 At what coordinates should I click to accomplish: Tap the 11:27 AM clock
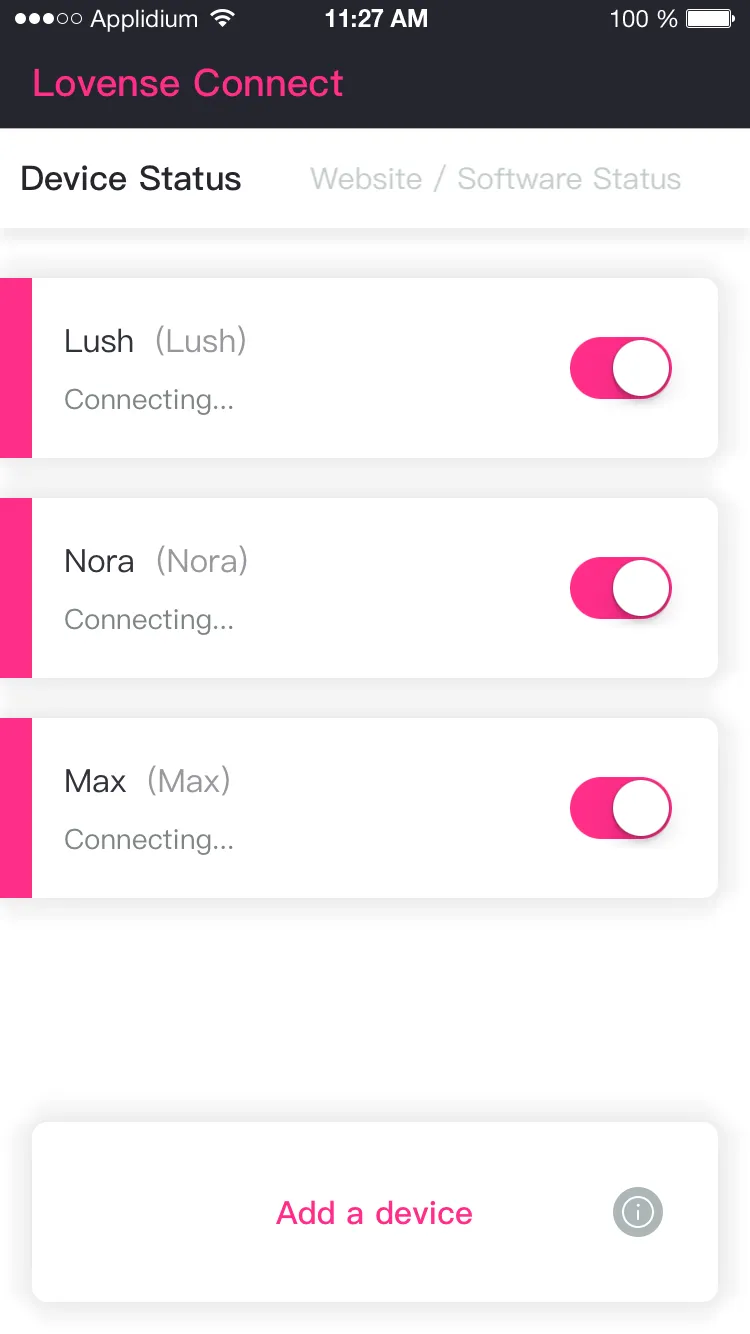376,19
